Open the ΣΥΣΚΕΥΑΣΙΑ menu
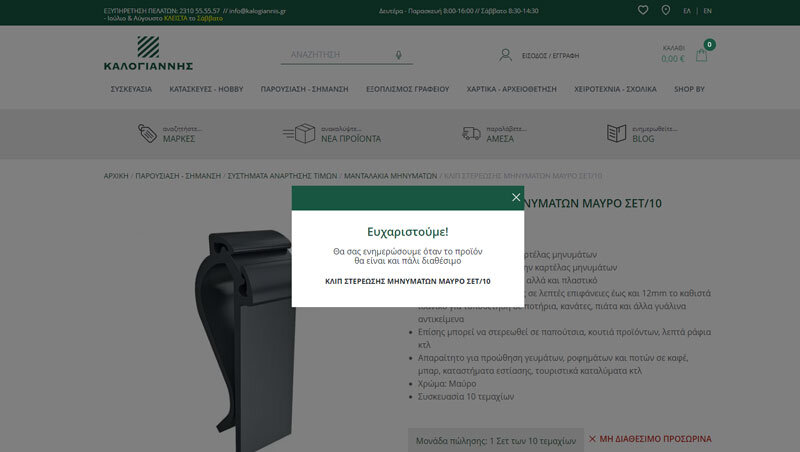This screenshot has height=452, width=800. coord(131,89)
